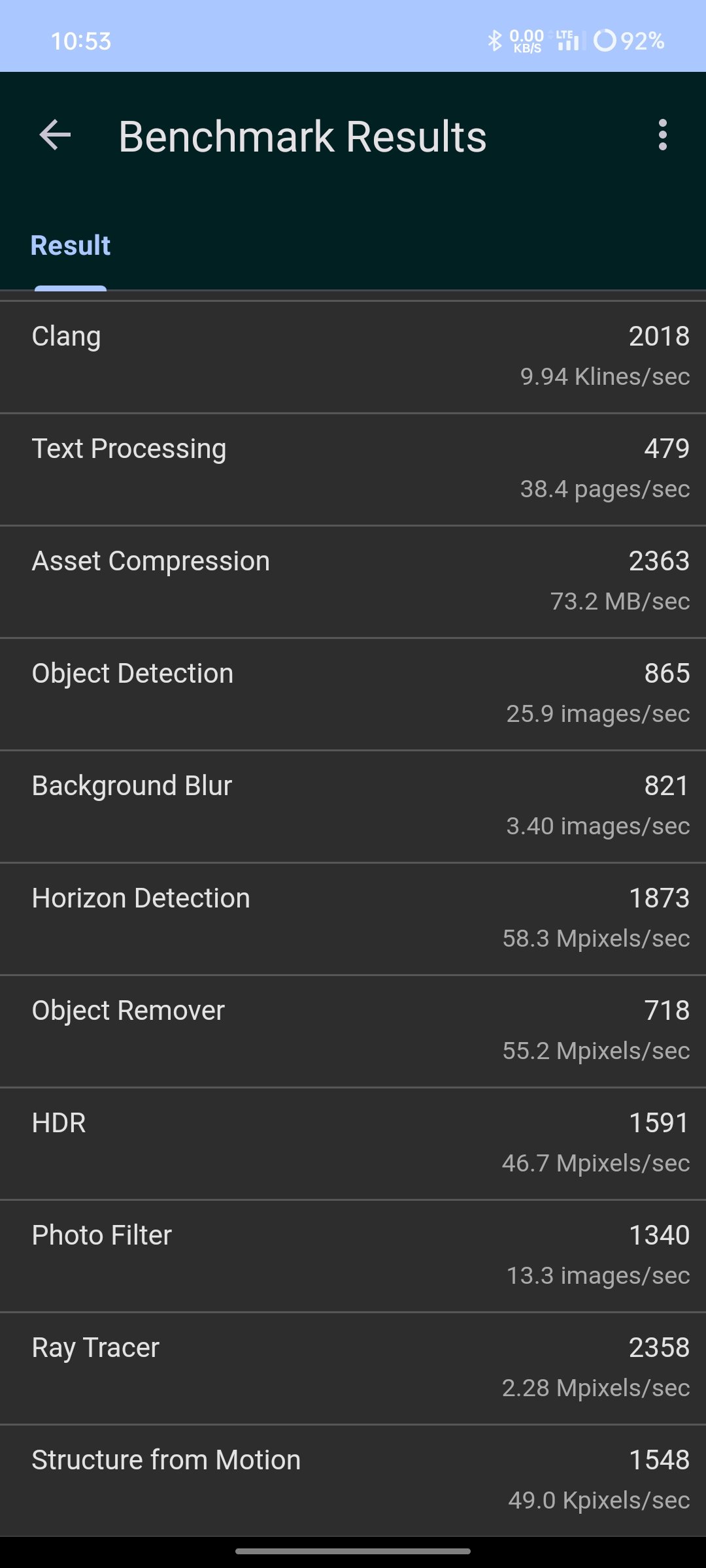Select the Asset Compression score row
The height and width of the screenshot is (1568, 706).
(353, 581)
